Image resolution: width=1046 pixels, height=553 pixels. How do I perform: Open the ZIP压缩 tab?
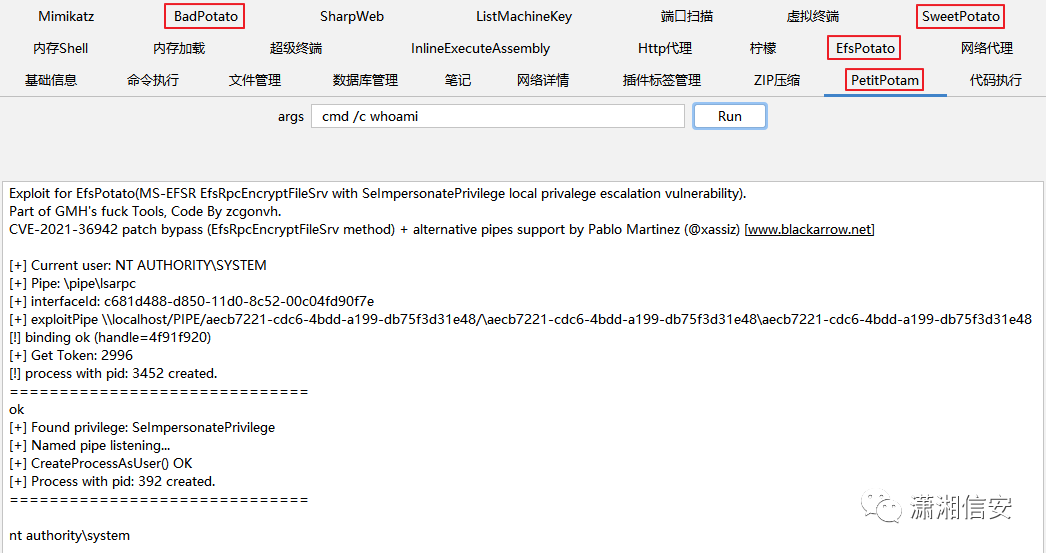pyautogui.click(x=776, y=80)
